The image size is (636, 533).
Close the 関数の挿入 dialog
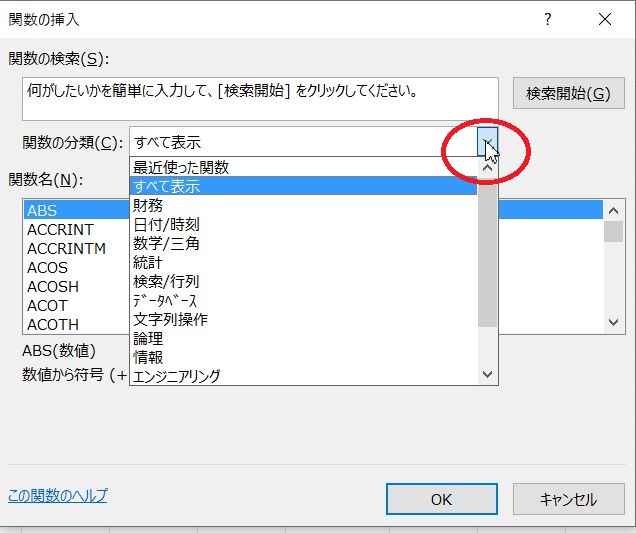coord(604,19)
